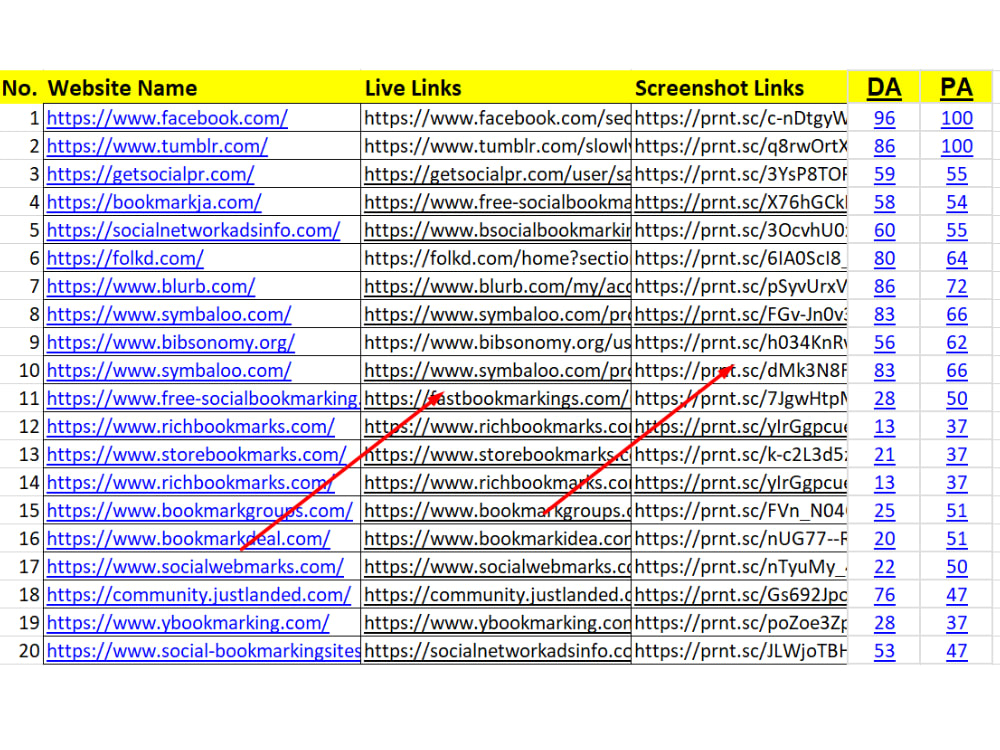Select the 'PA' column header

(956, 87)
